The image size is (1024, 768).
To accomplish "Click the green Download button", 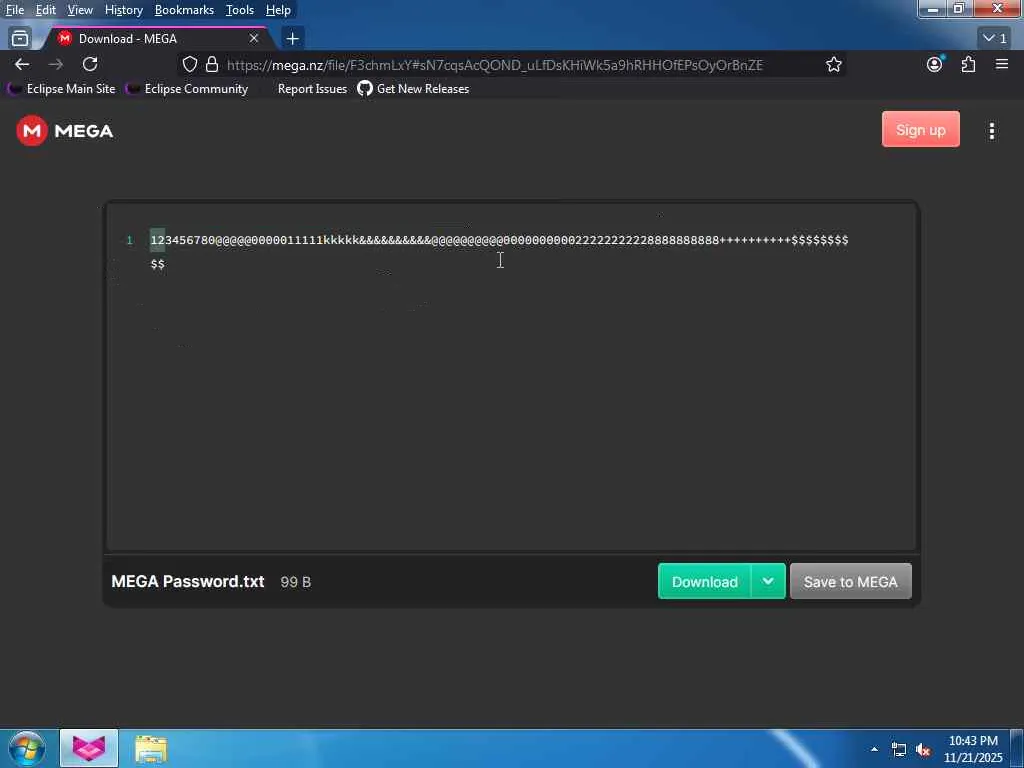I will [x=705, y=581].
